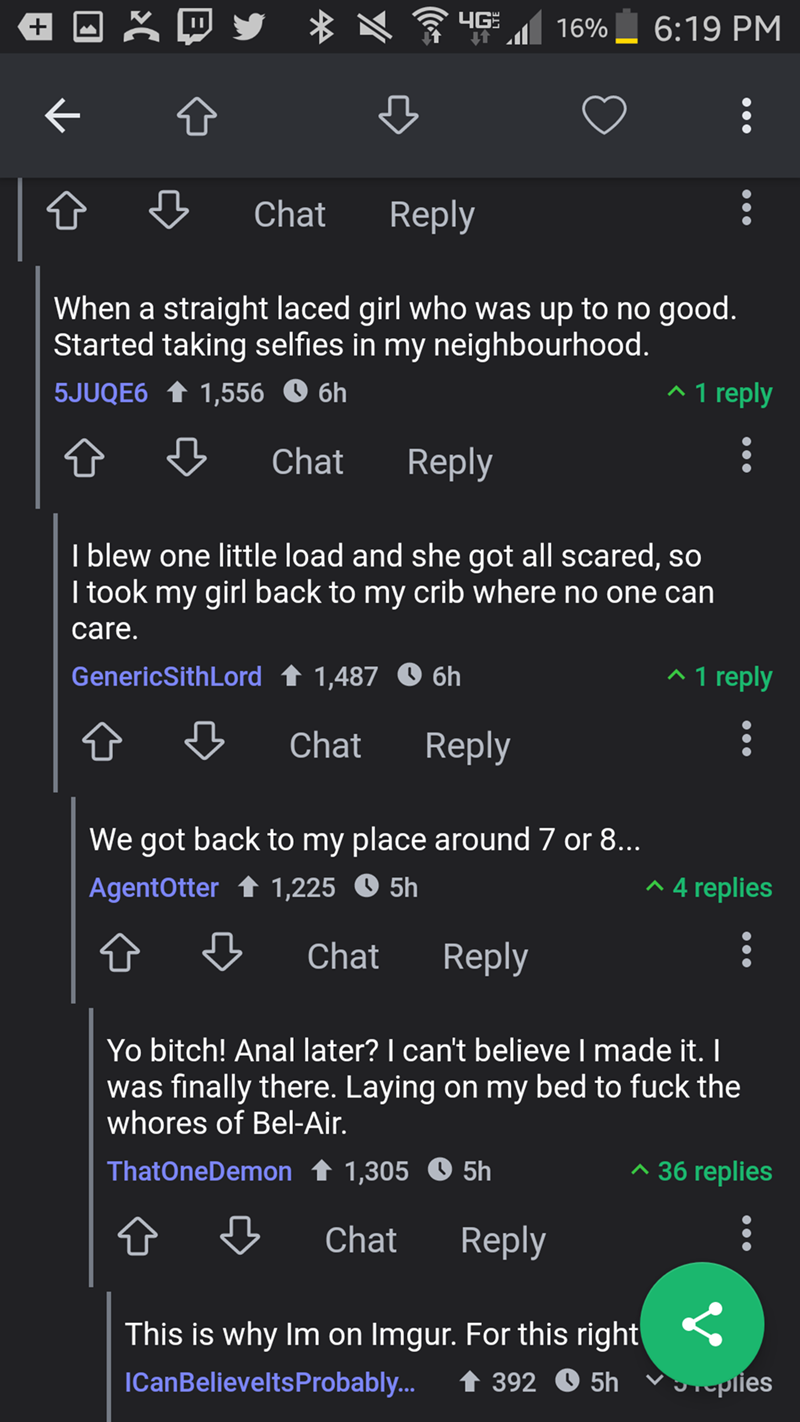The width and height of the screenshot is (800, 1422).
Task: Tap the back arrow in the header
Action: pyautogui.click(x=62, y=118)
